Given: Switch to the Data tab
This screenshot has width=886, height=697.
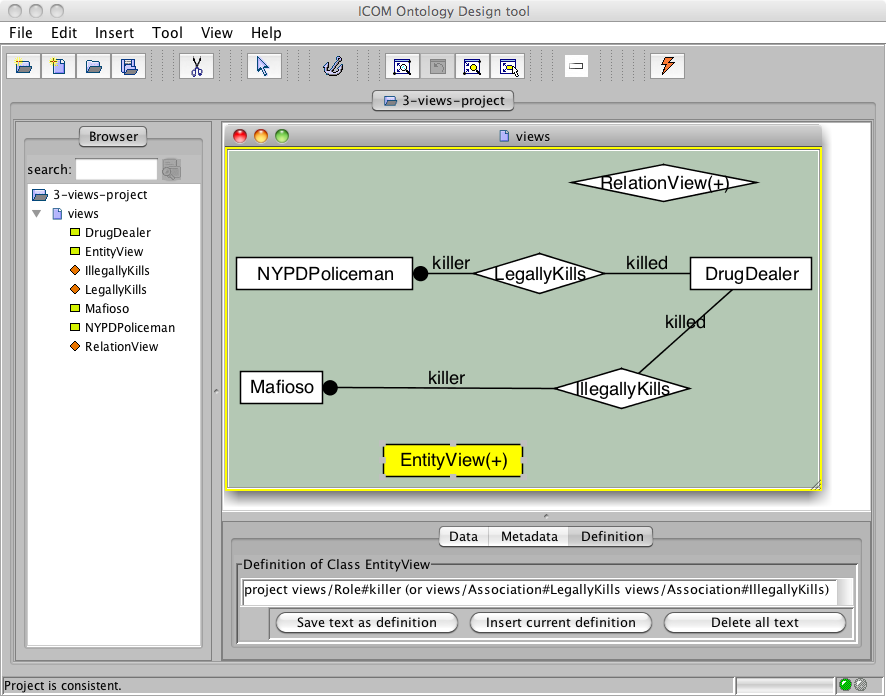Looking at the screenshot, I should pyautogui.click(x=463, y=536).
